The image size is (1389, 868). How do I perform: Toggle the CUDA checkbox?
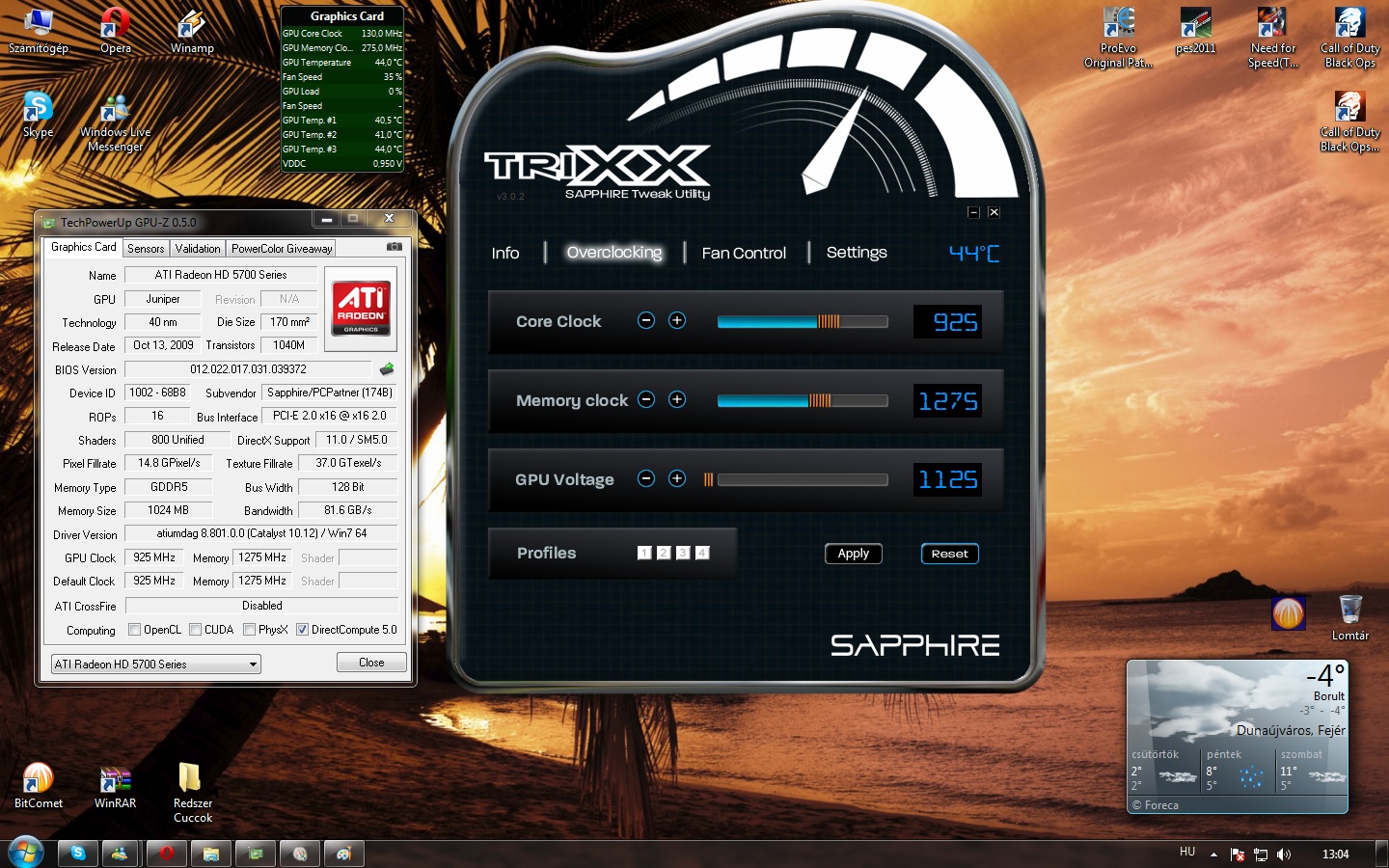(x=196, y=630)
